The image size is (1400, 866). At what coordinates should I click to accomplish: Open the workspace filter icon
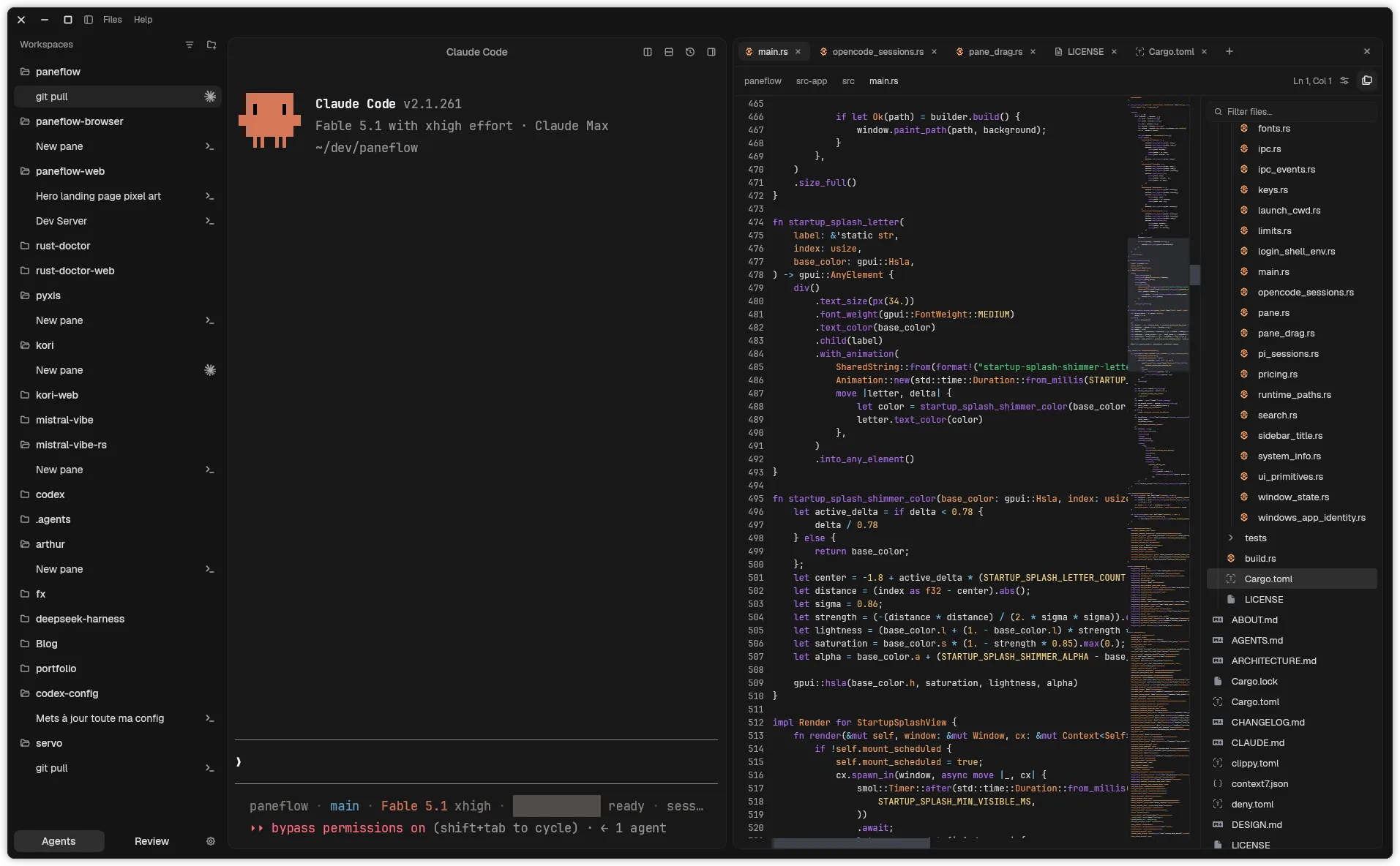[190, 45]
